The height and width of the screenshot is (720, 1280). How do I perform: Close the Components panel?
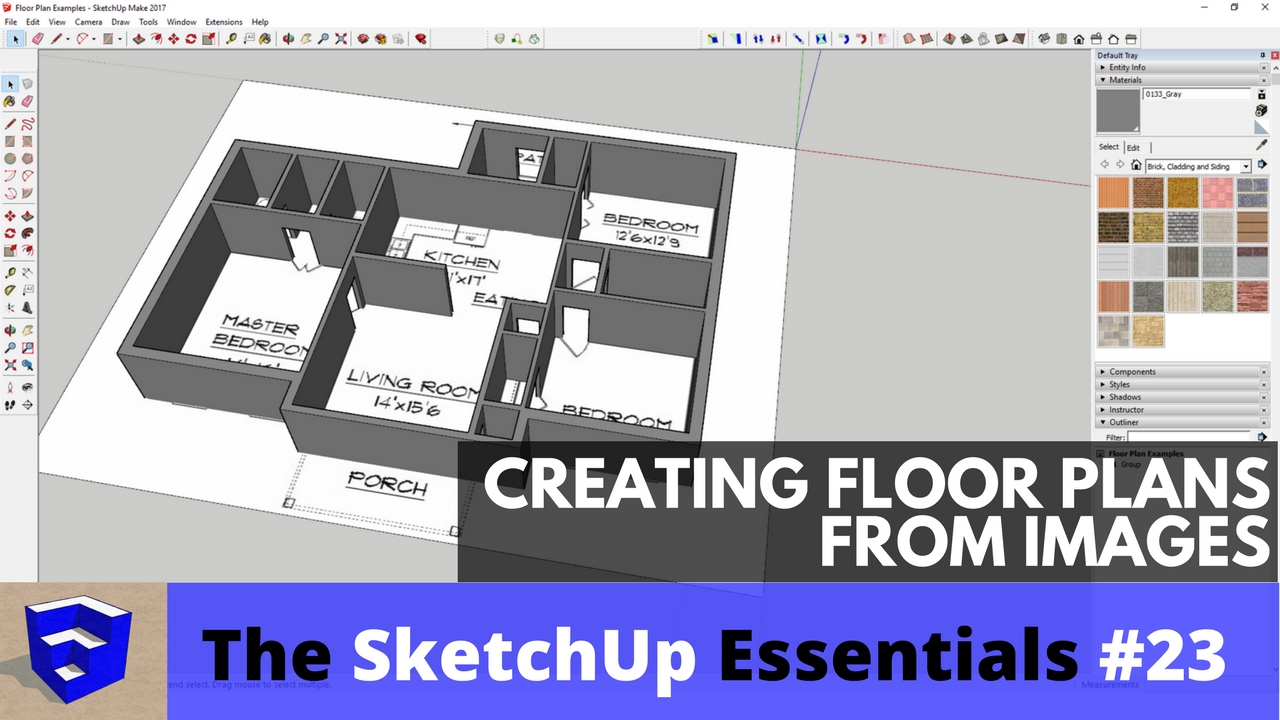(x=1264, y=372)
